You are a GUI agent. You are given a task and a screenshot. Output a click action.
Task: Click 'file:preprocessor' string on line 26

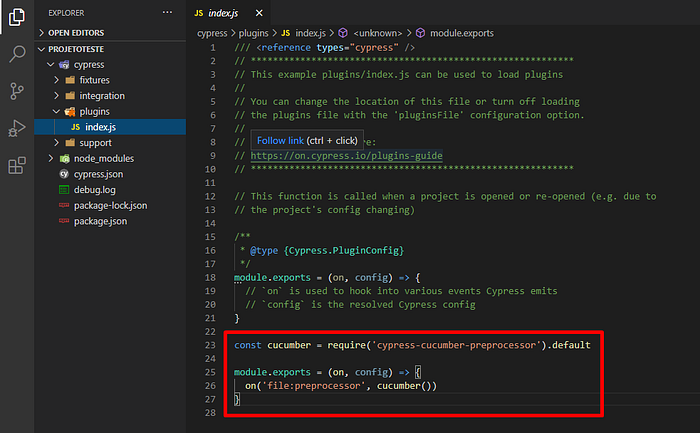313,386
